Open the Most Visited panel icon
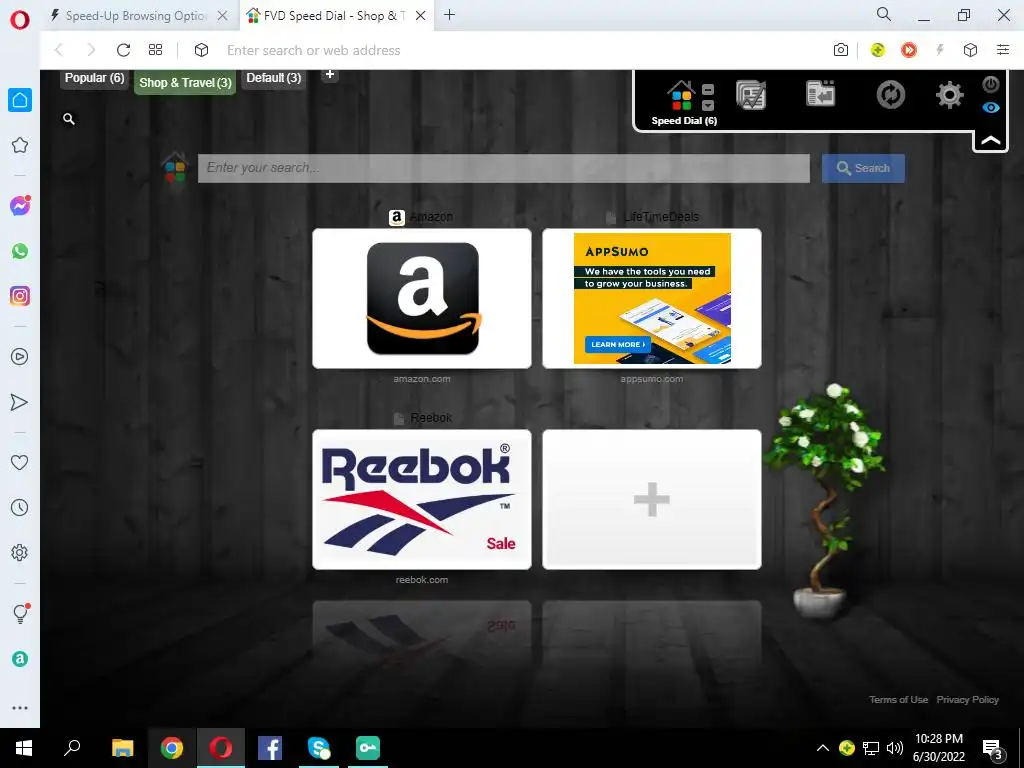Screen dimensions: 1024x768 (751, 95)
